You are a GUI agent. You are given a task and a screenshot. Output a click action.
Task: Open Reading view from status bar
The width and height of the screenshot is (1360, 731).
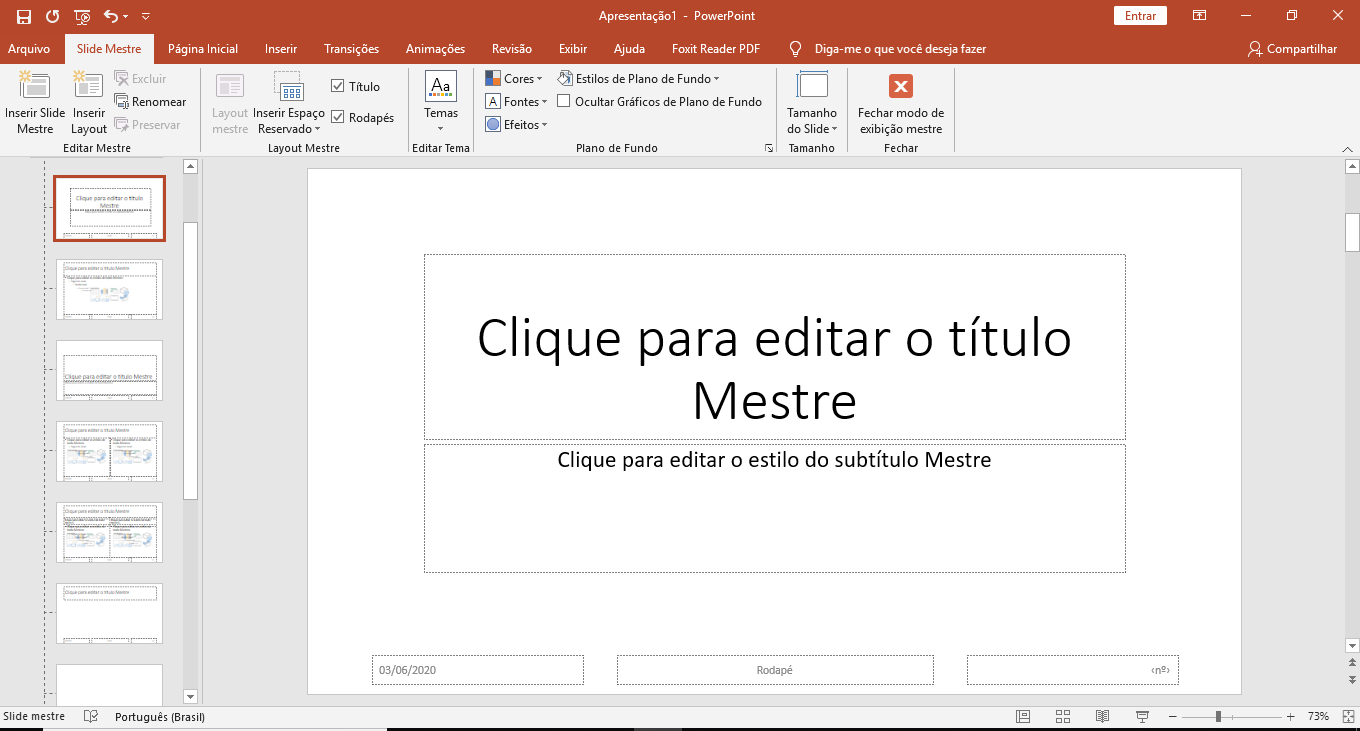(x=1102, y=717)
